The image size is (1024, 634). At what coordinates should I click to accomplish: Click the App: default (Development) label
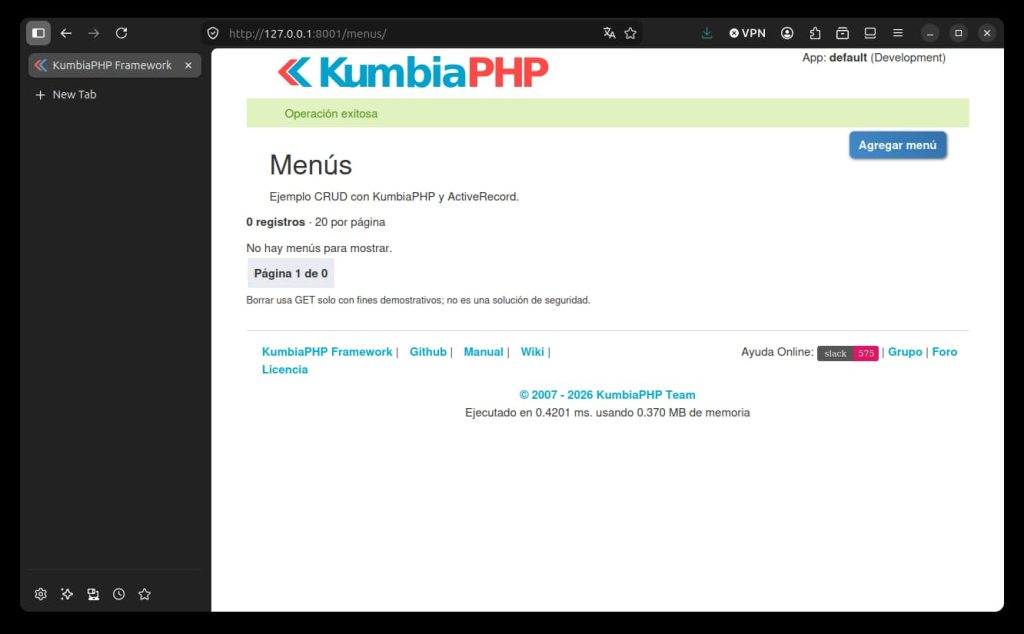pyautogui.click(x=874, y=57)
